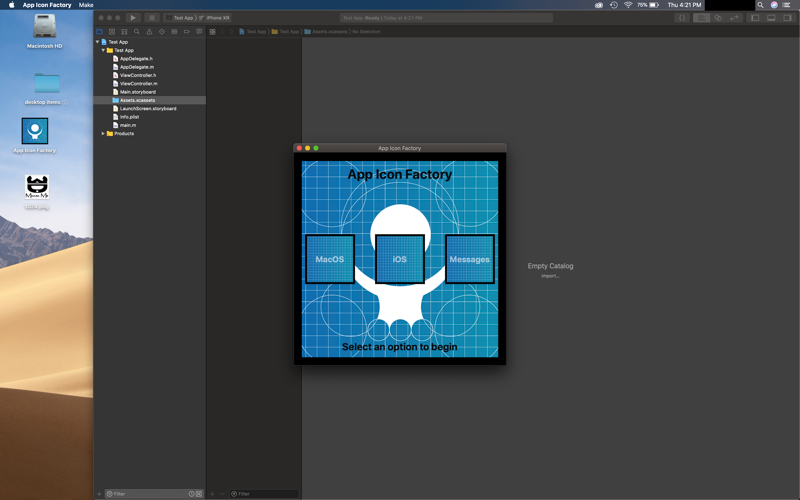
Task: Select the App Icon Factory desktop icon
Action: pos(35,136)
